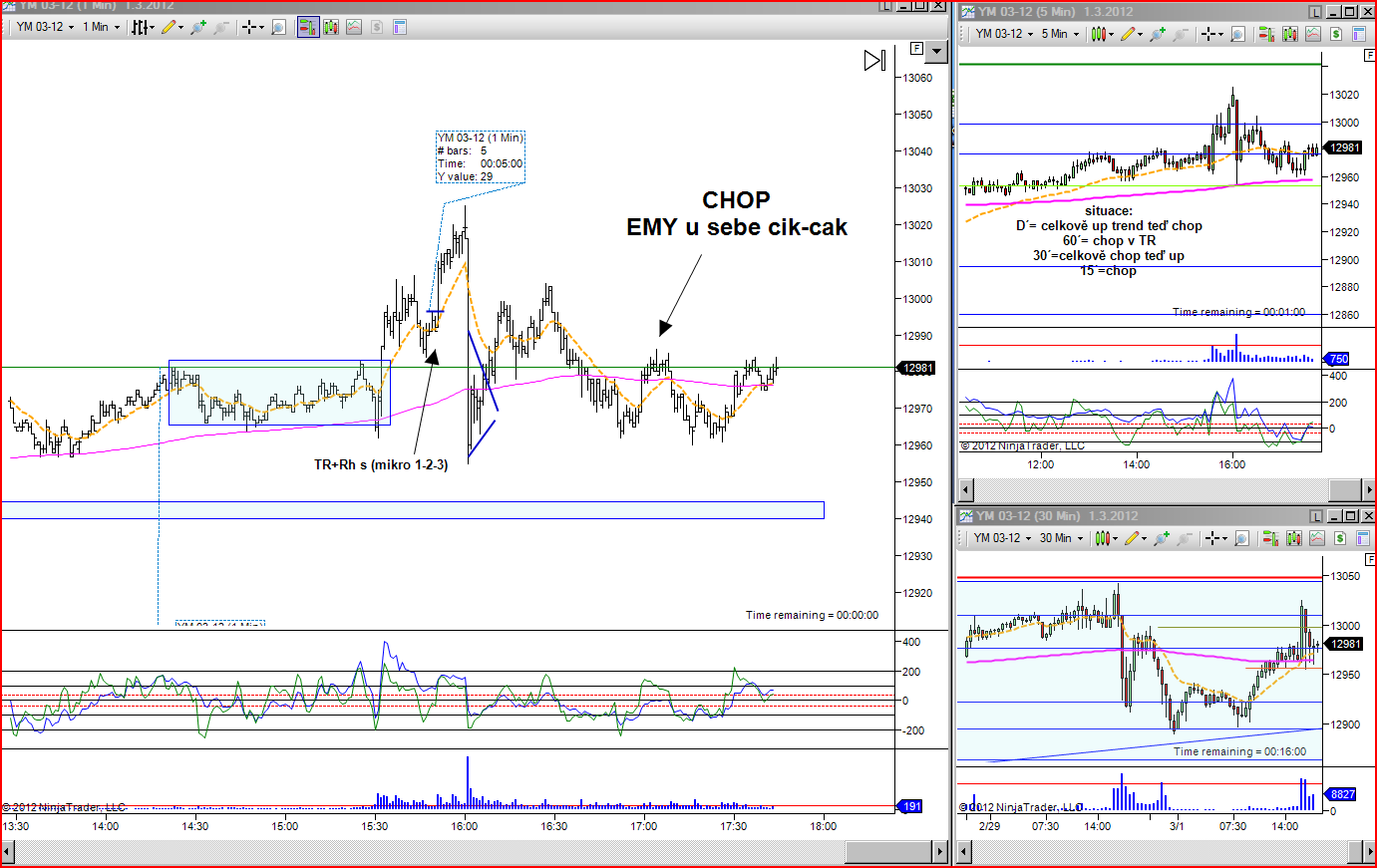Click the 12981 price marker on 1 Min chart
This screenshot has width=1377, height=868.
pyautogui.click(x=917, y=368)
